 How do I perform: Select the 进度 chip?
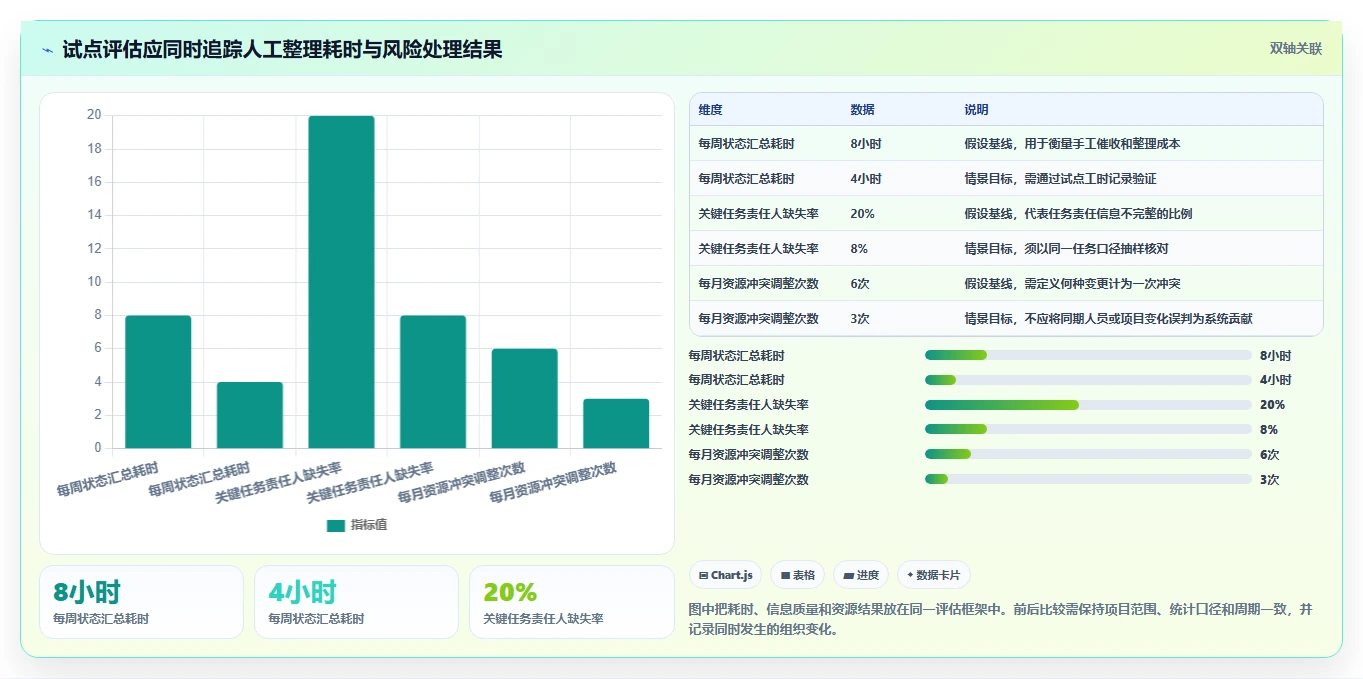(x=861, y=575)
